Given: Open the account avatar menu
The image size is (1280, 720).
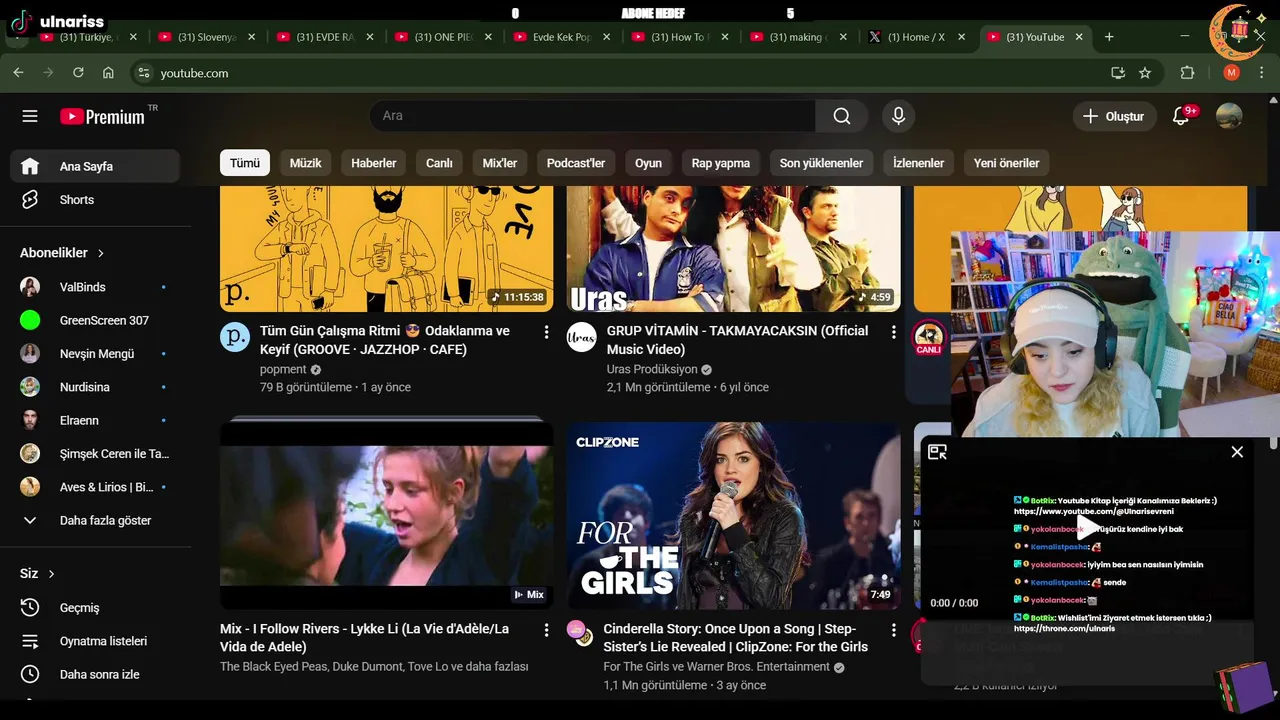Looking at the screenshot, I should pos(1229,116).
